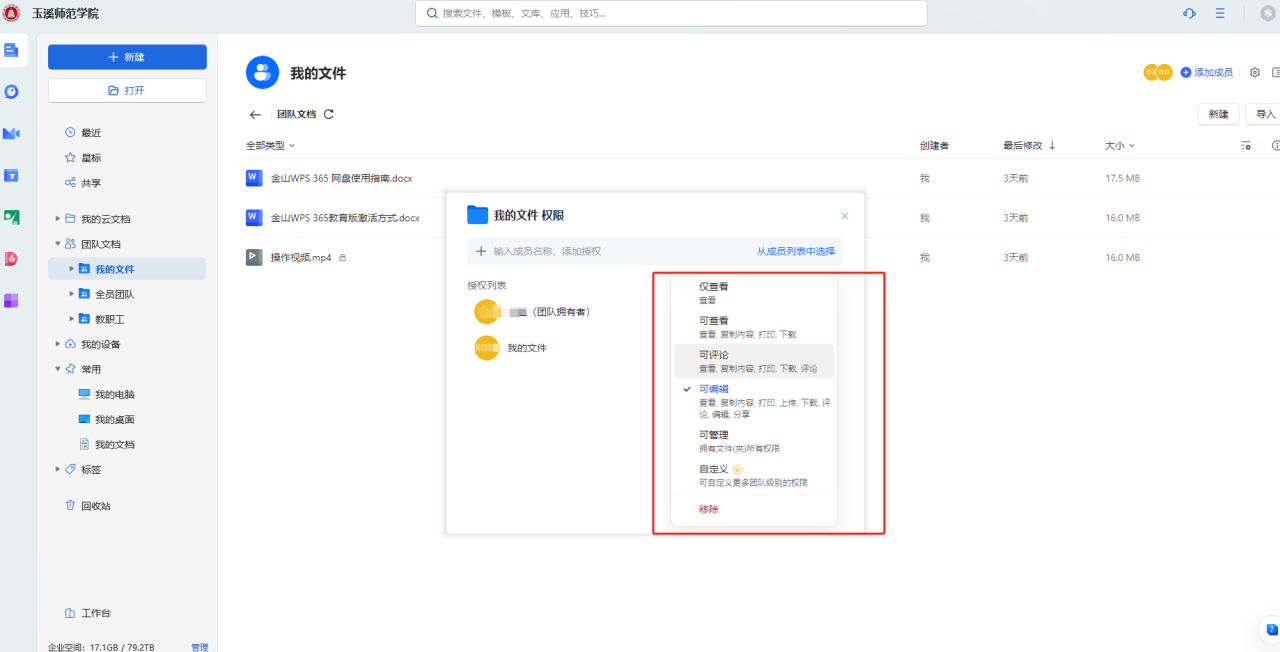Click the list view filter icon
The image size is (1280, 652).
click(x=1246, y=146)
